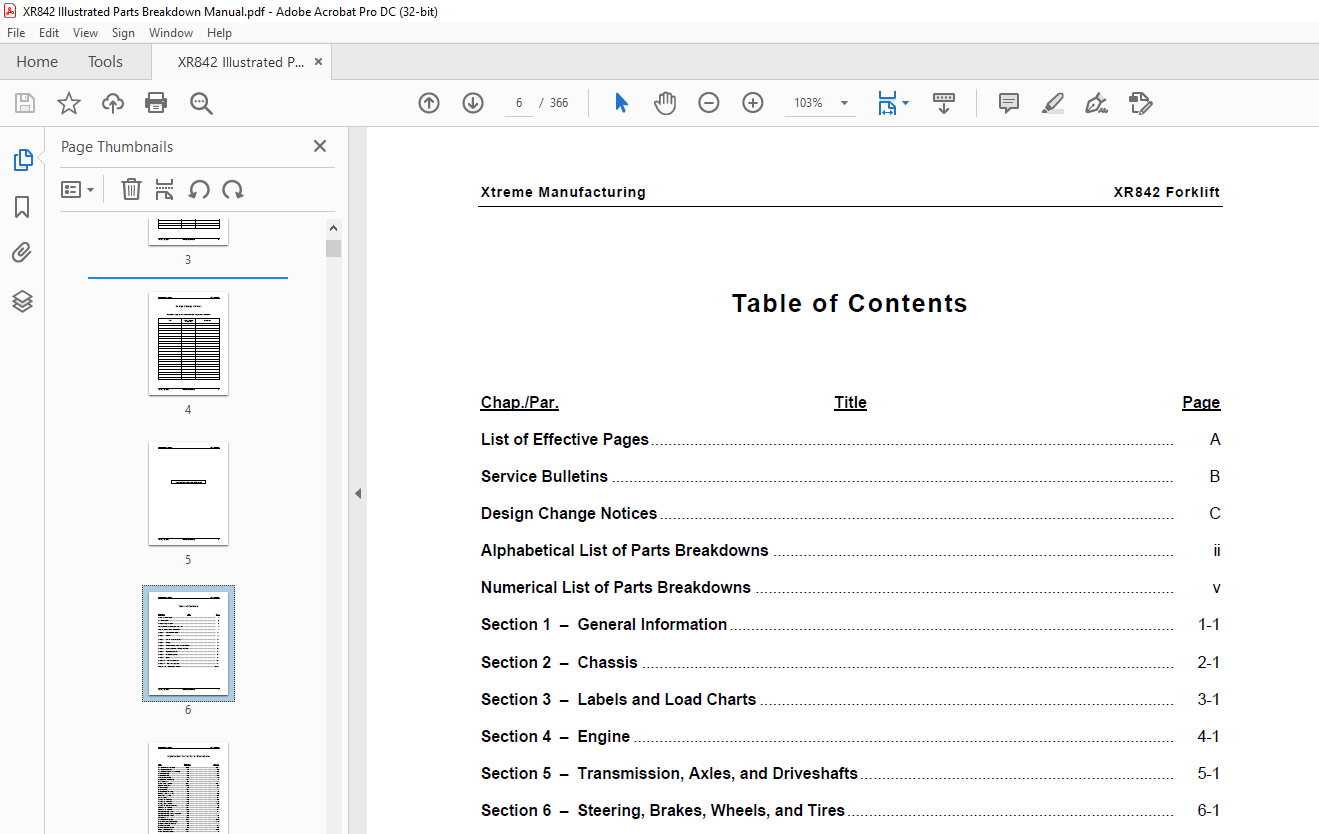Expand fit page options dropdown arrow
This screenshot has height=834, width=1319.
pos(906,103)
